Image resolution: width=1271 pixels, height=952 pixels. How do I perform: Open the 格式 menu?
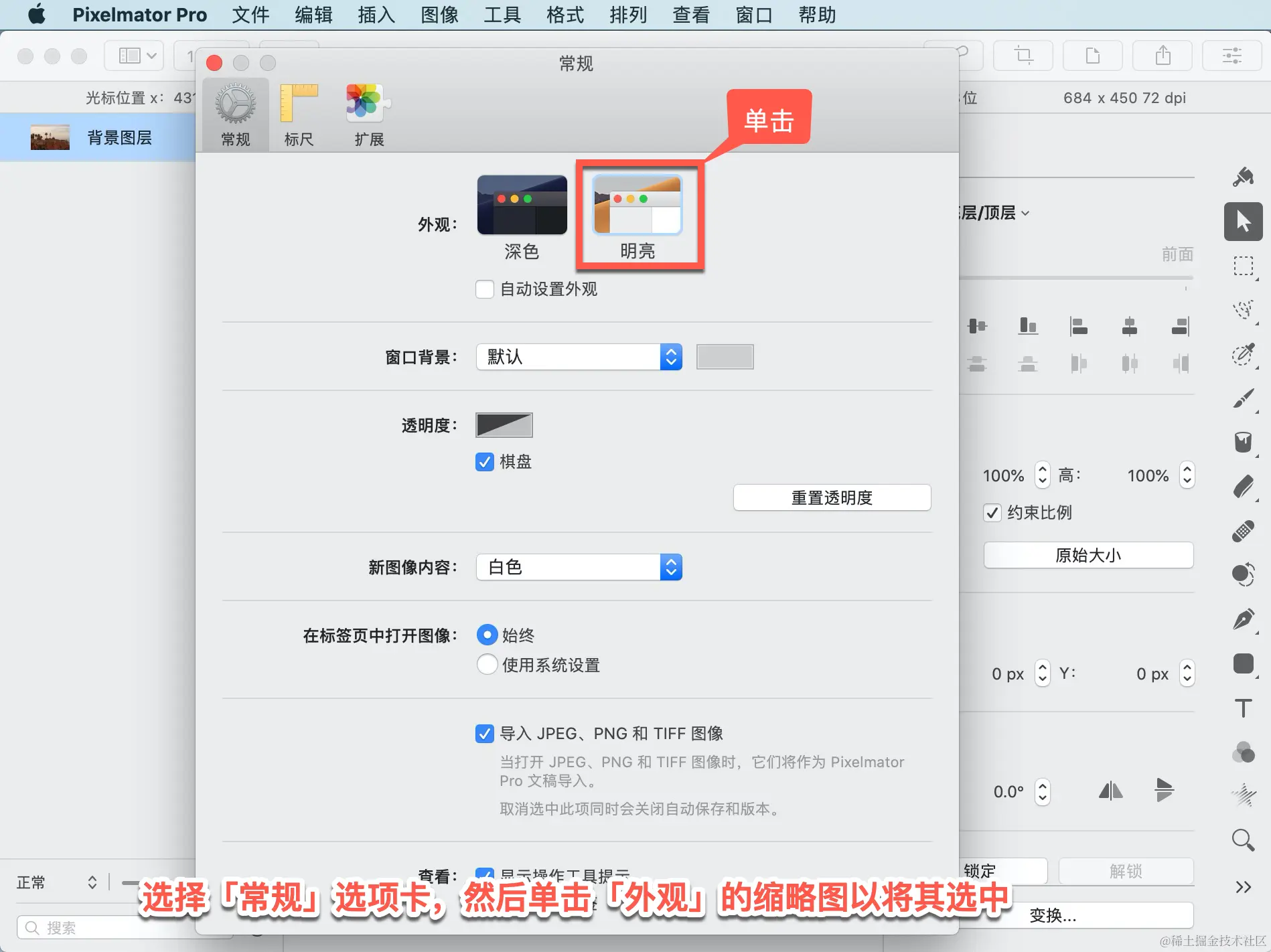(x=565, y=15)
